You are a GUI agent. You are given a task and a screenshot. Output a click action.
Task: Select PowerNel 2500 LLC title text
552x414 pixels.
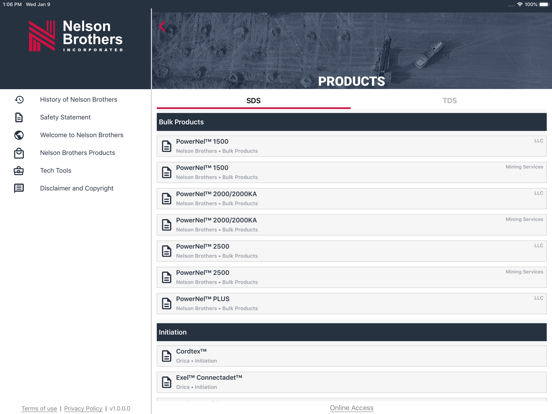pyautogui.click(x=203, y=246)
